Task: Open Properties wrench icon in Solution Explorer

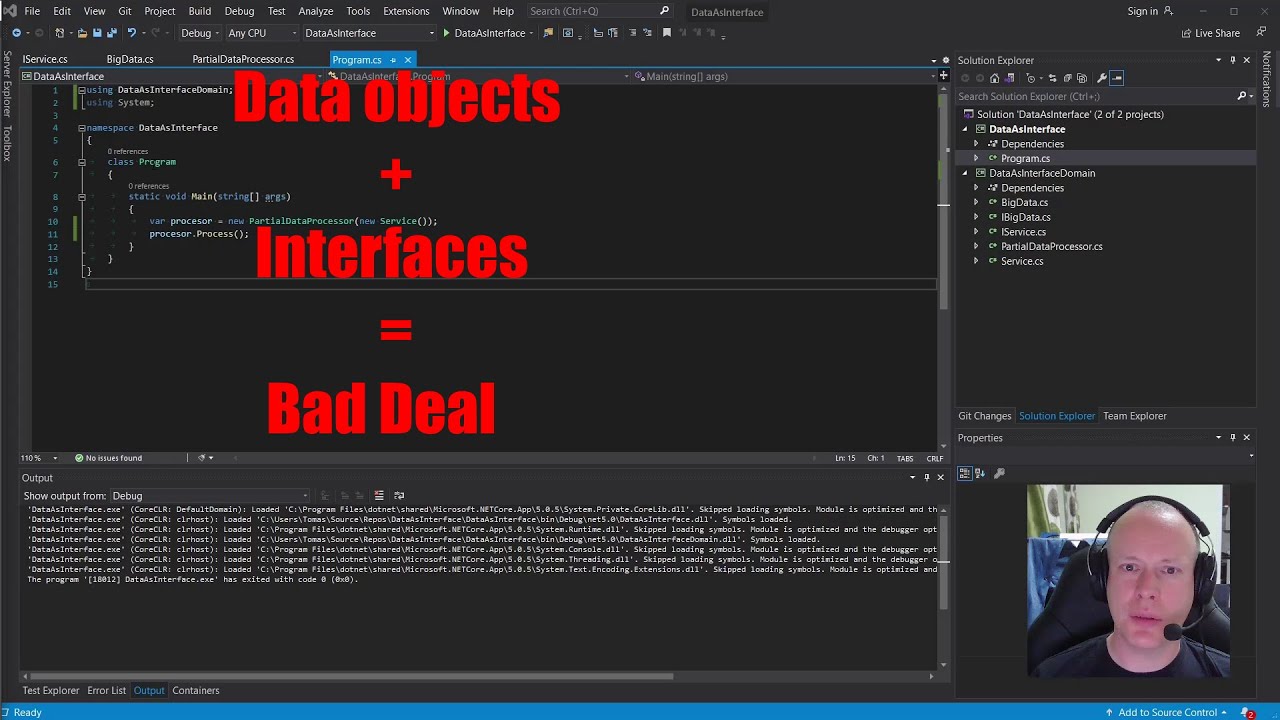Action: point(1102,78)
